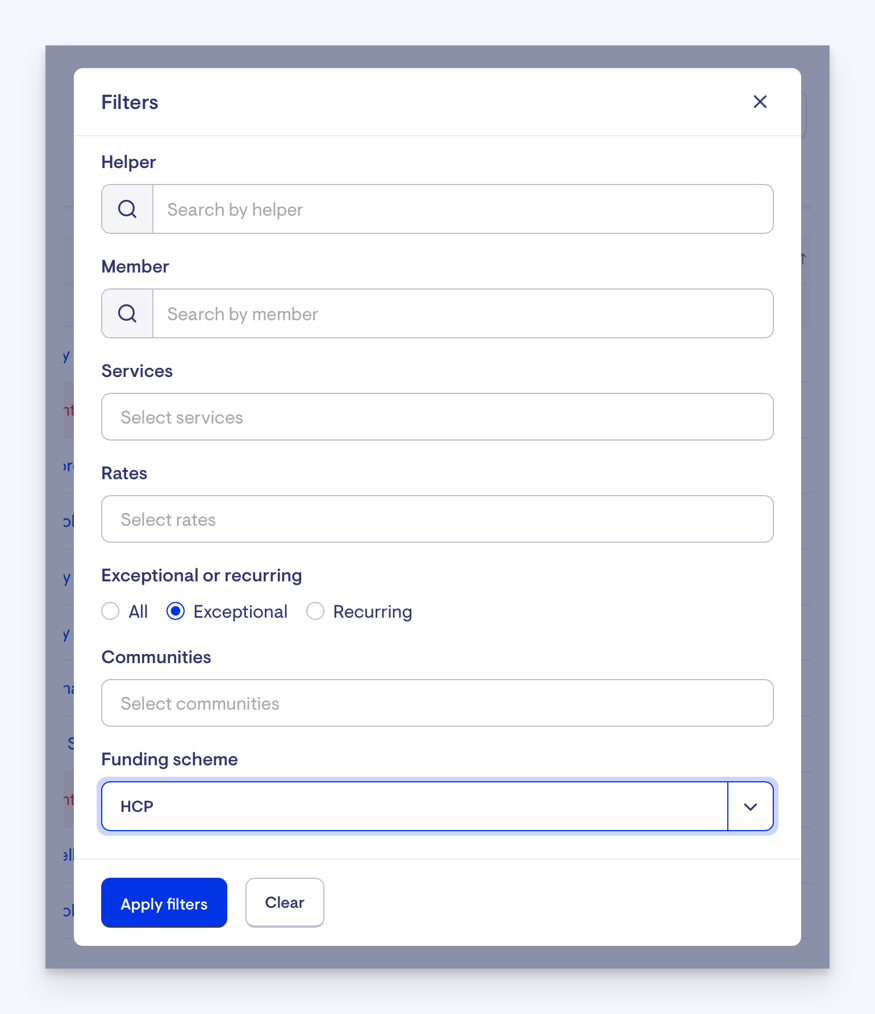Click the Filters dialog title
This screenshot has height=1014, width=875.
click(130, 102)
